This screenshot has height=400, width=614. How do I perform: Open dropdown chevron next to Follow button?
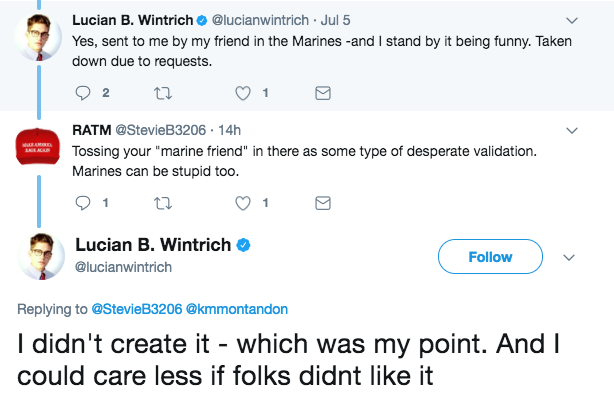[x=570, y=257]
